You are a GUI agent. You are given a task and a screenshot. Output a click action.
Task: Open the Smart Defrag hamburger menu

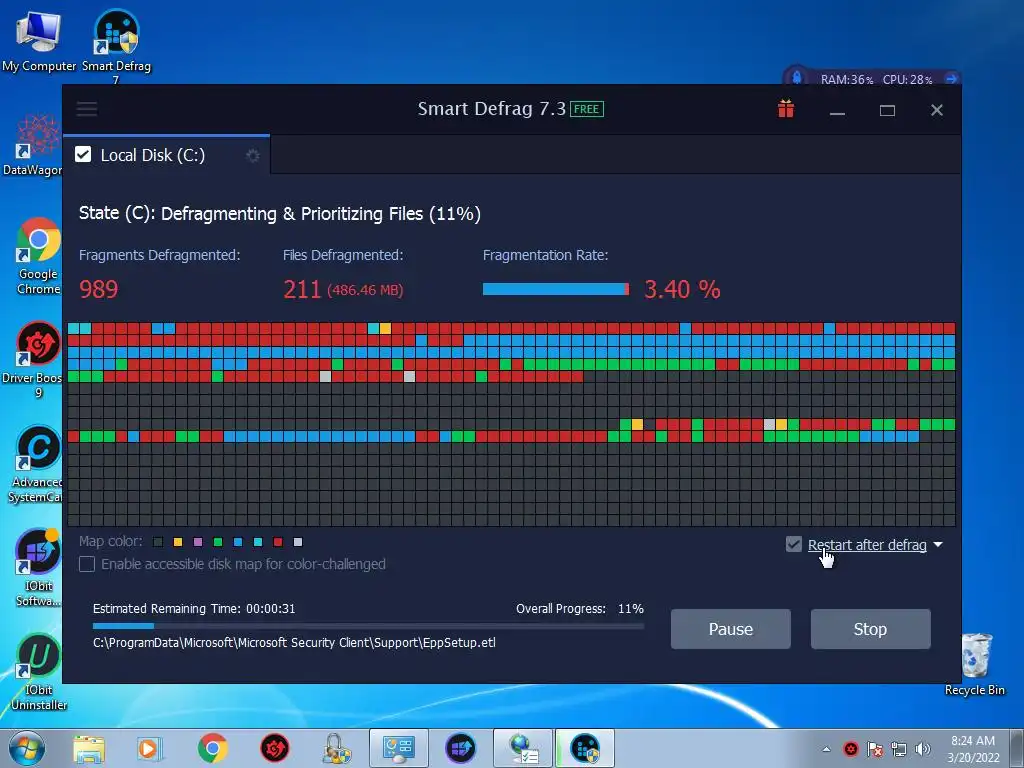pos(87,109)
